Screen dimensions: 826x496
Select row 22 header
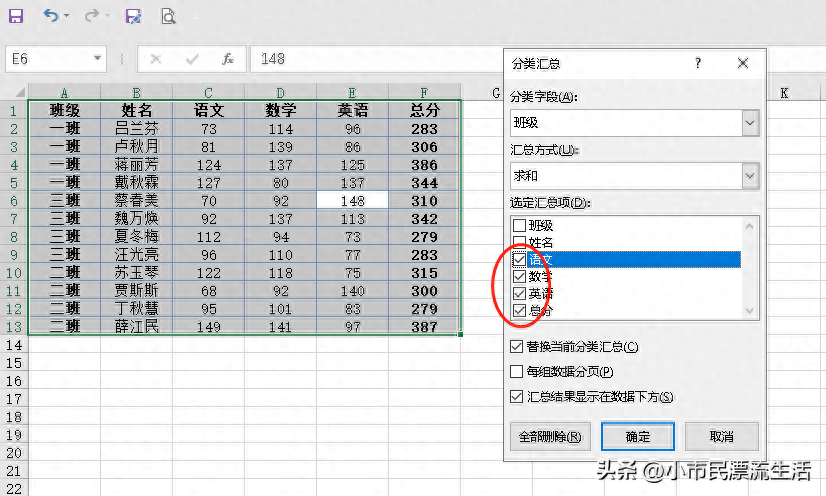pos(14,488)
